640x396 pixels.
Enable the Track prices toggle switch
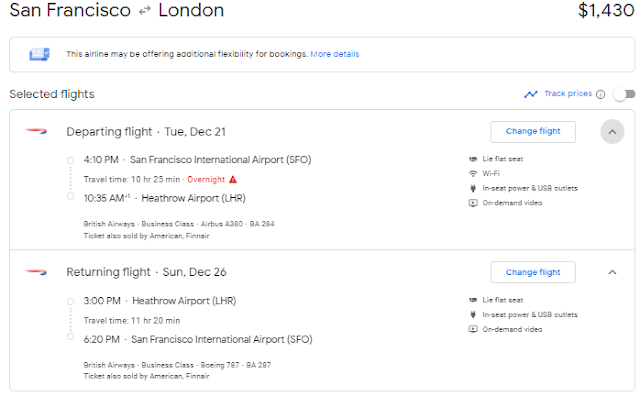click(x=624, y=94)
